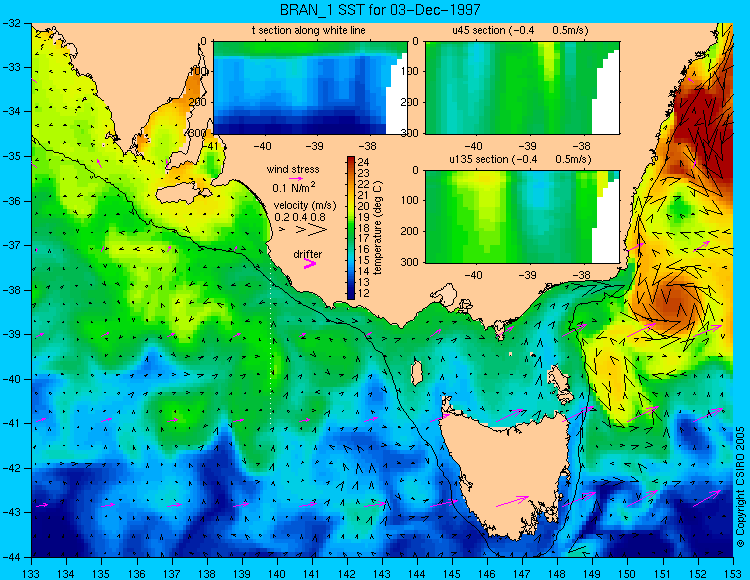Open the u45 section inset plot
750x580 pixels.
click(522, 88)
